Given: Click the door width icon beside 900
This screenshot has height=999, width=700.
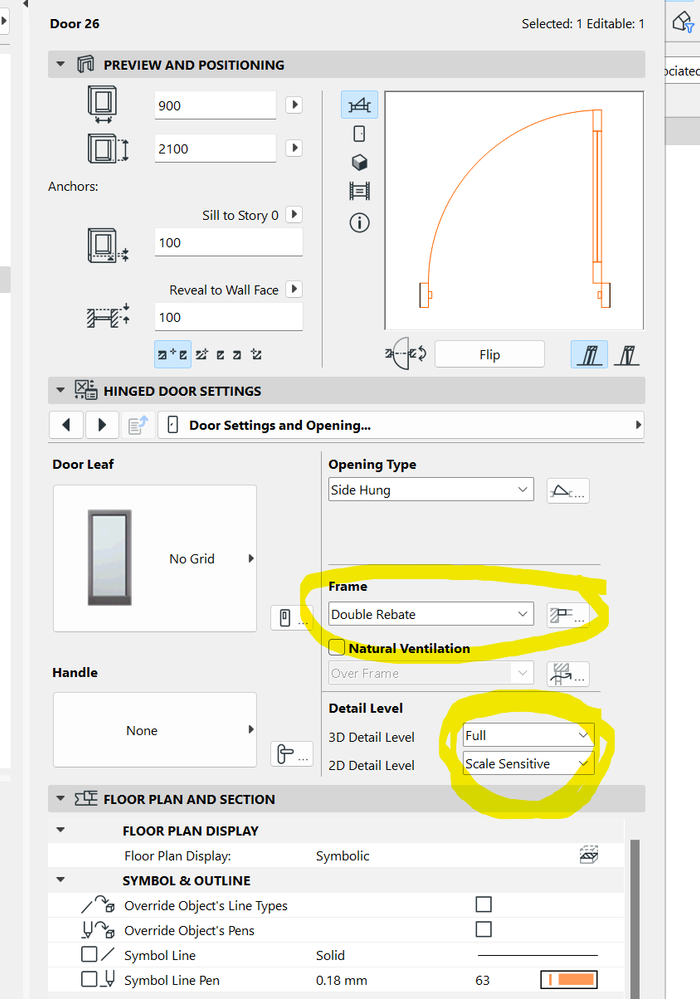Looking at the screenshot, I should pyautogui.click(x=103, y=104).
